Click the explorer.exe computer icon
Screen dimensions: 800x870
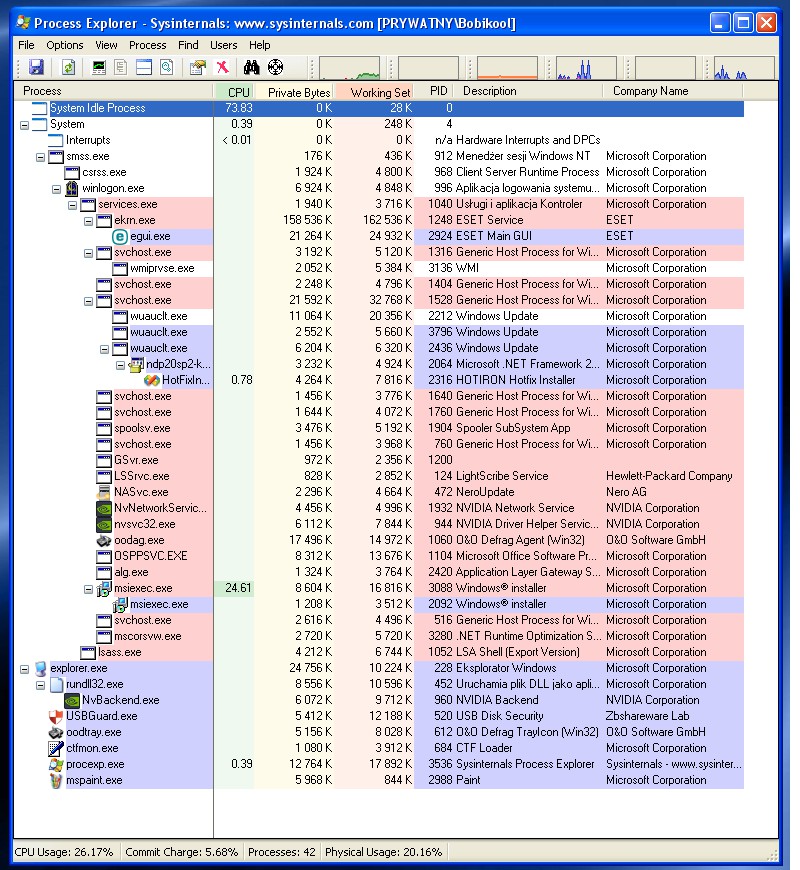[40, 669]
